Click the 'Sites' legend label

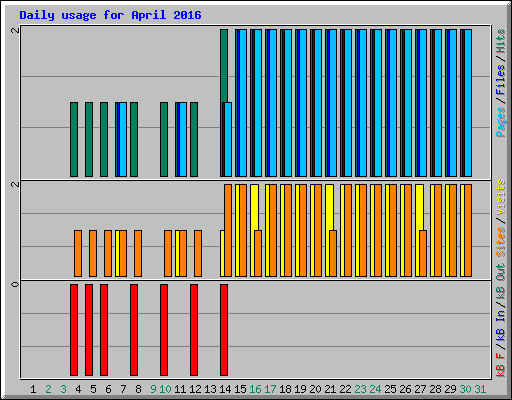click(500, 242)
